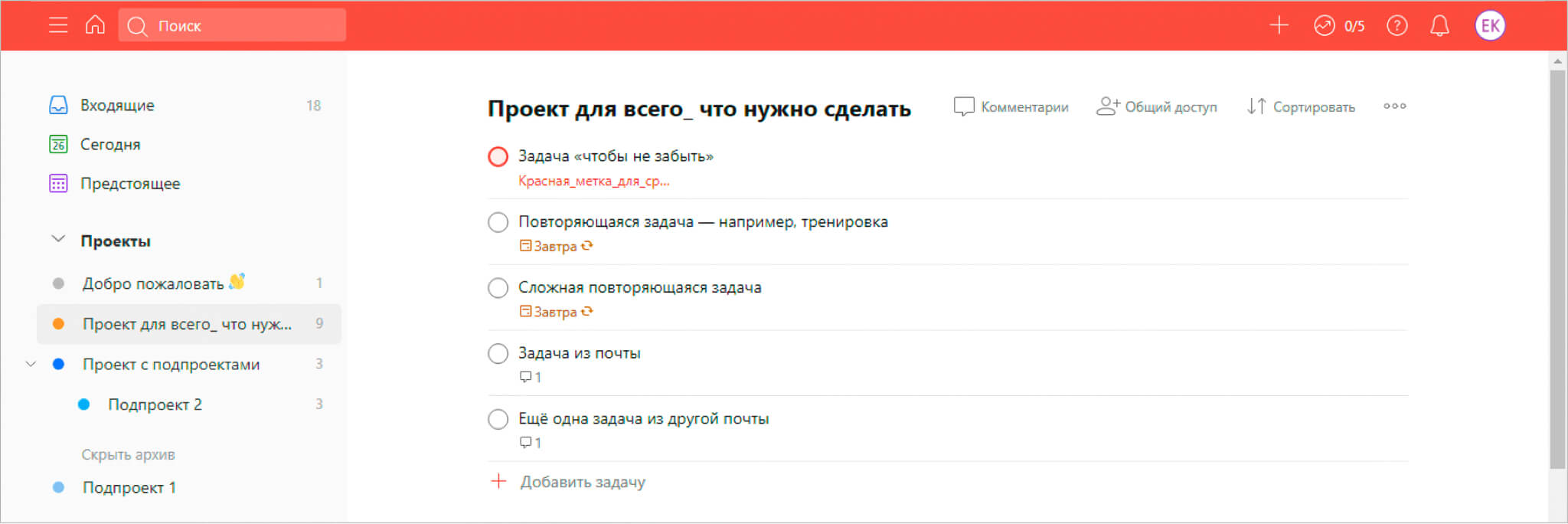Image resolution: width=1568 pixels, height=524 pixels.
Task: Complete Сложная повторяющаяся задача checkbox
Action: (x=498, y=288)
